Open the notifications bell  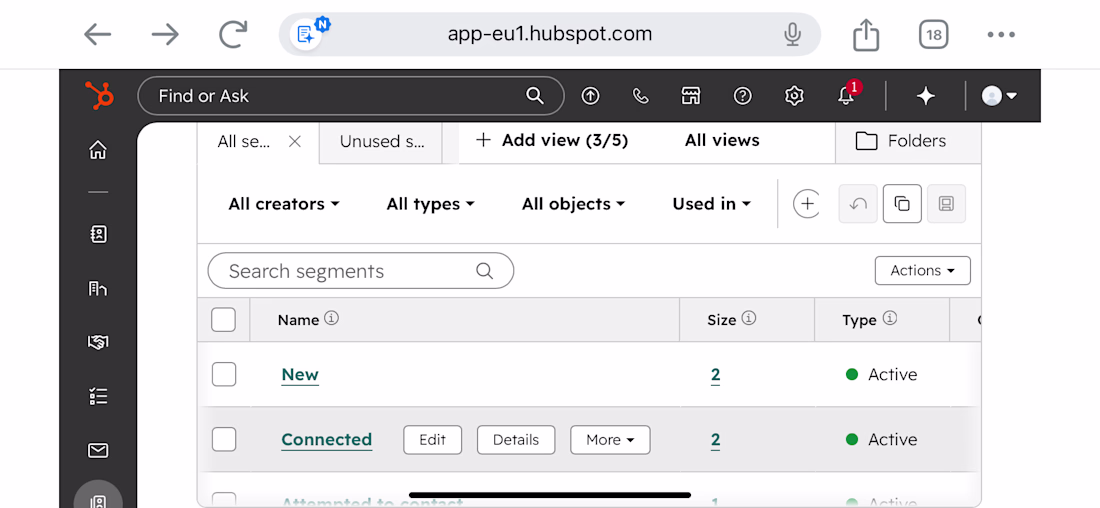click(847, 95)
